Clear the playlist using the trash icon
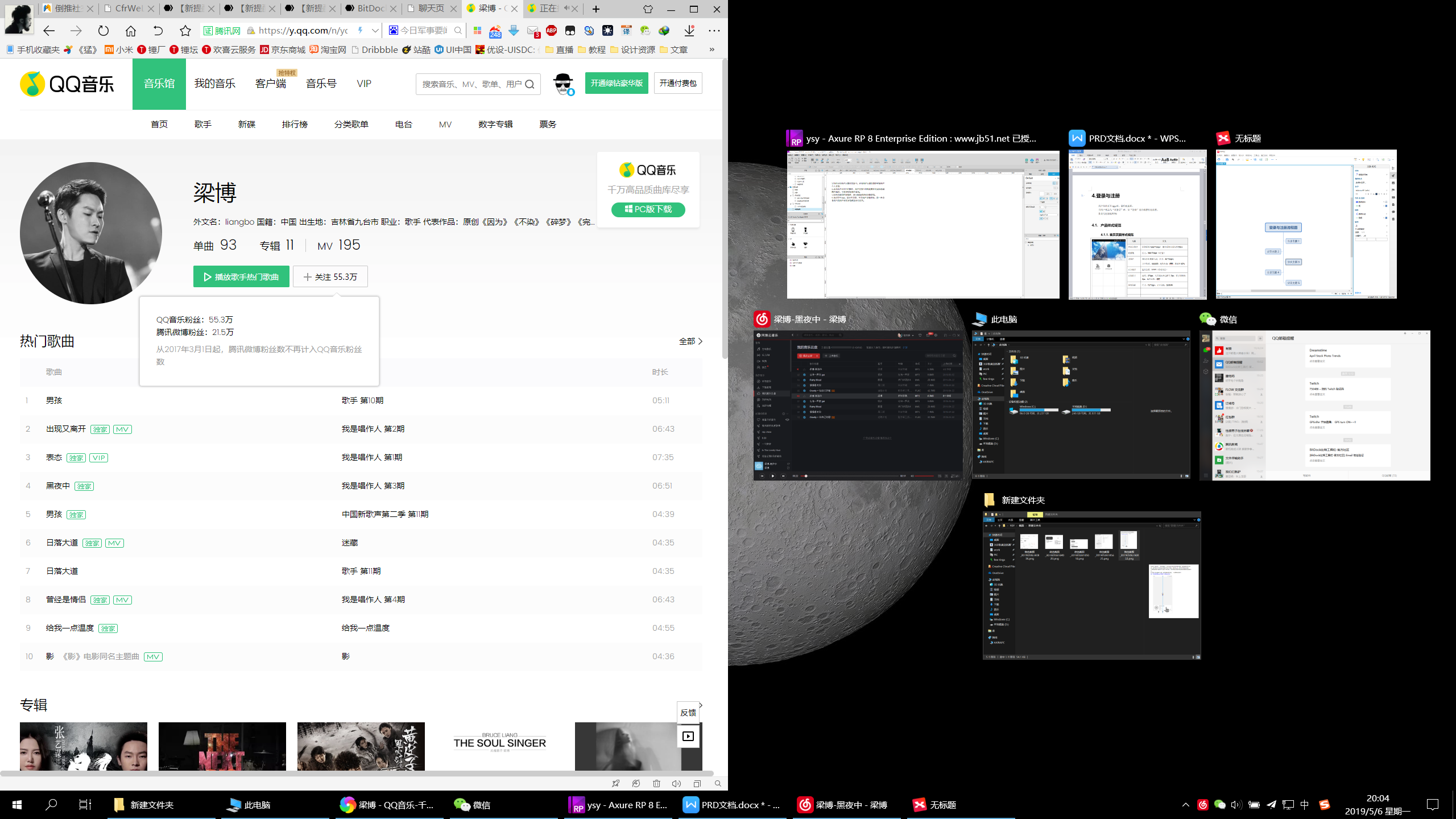1456x819 pixels. 657,784
